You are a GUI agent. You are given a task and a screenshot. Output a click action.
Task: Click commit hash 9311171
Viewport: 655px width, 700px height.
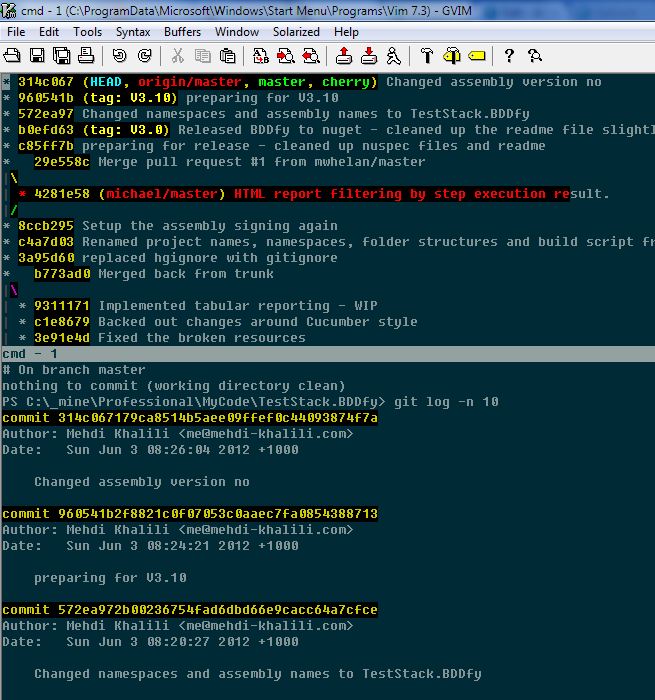tap(62, 306)
